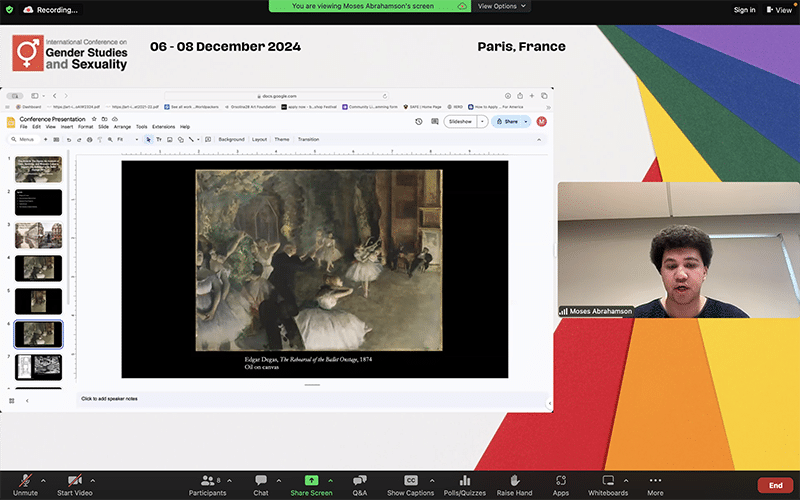Click the Menus search box

tap(23, 139)
